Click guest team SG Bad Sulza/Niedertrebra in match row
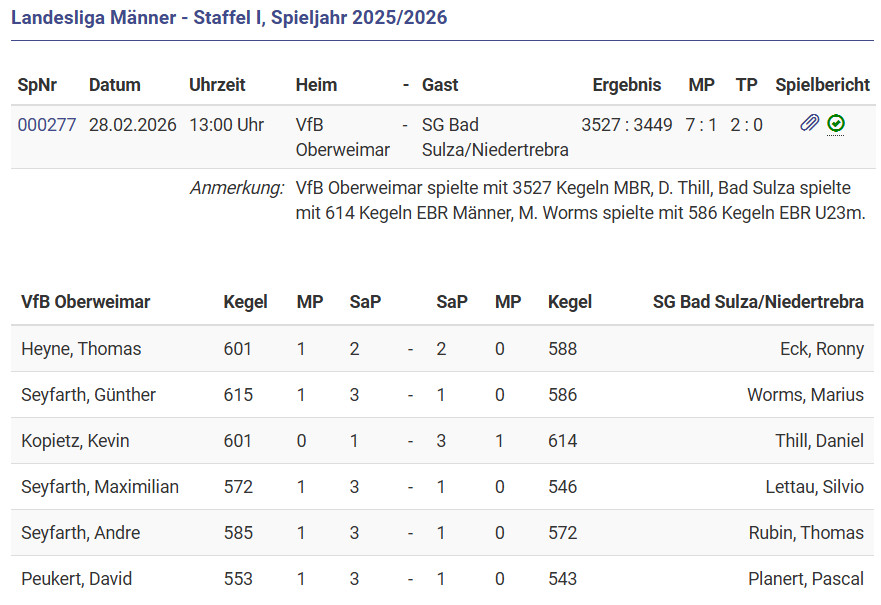This screenshot has width=881, height=605. (x=495, y=137)
